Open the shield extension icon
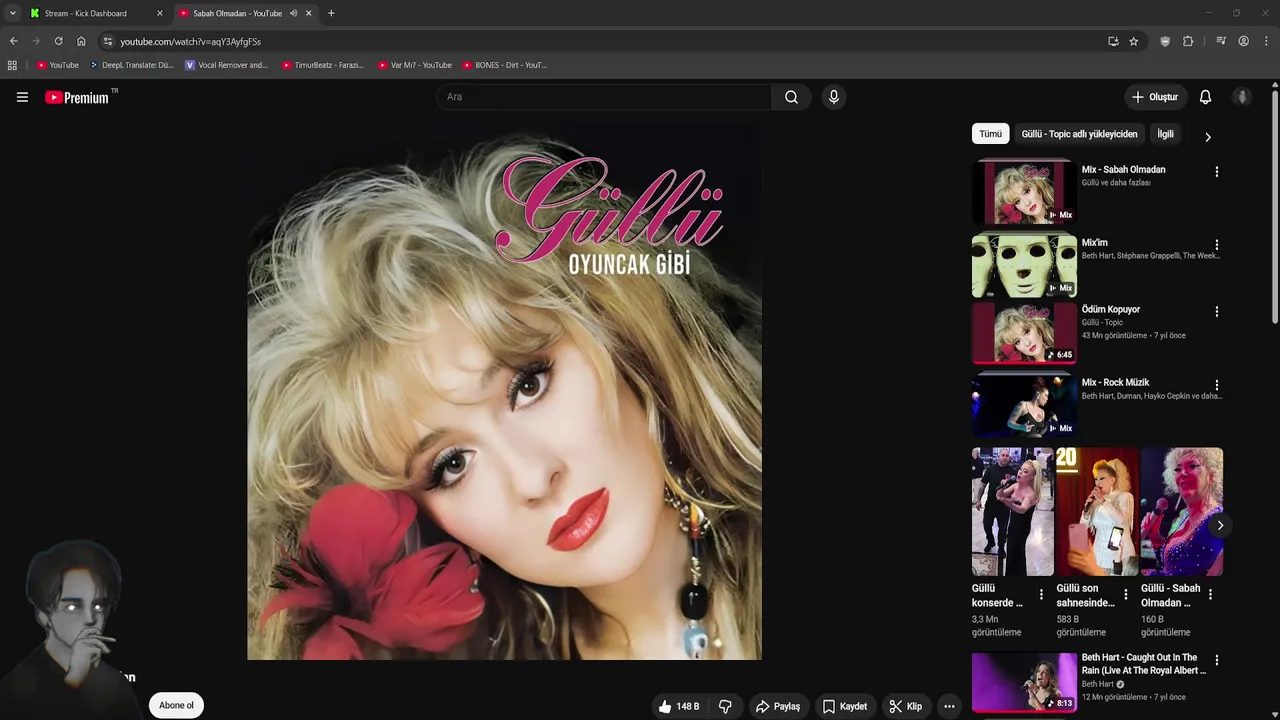Screen dimensions: 1280x720 click(1165, 41)
